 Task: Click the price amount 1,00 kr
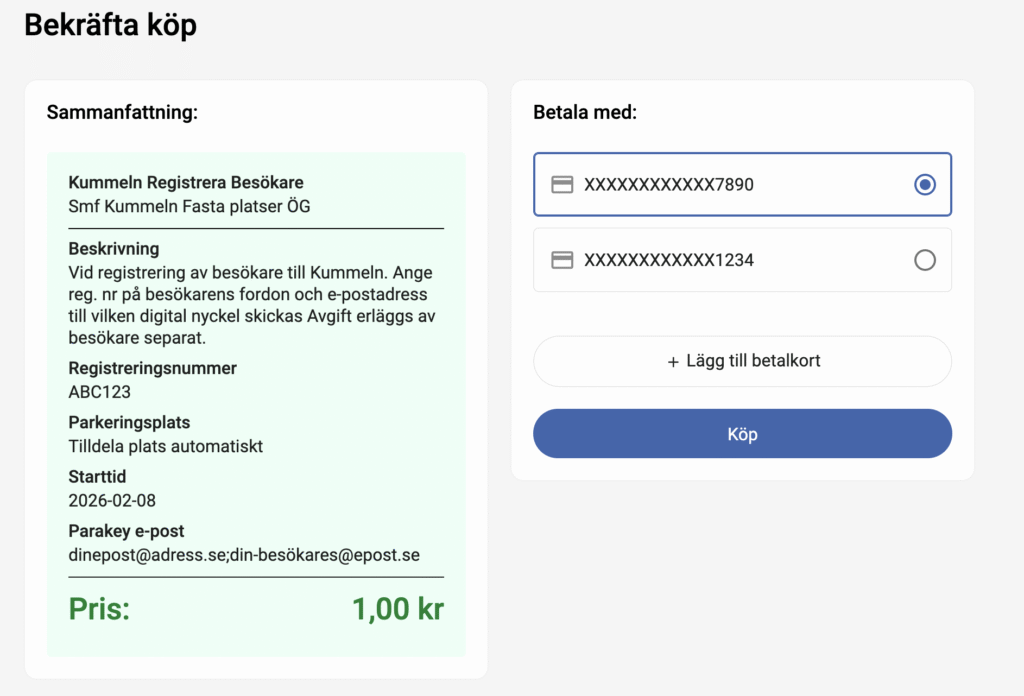pos(397,609)
